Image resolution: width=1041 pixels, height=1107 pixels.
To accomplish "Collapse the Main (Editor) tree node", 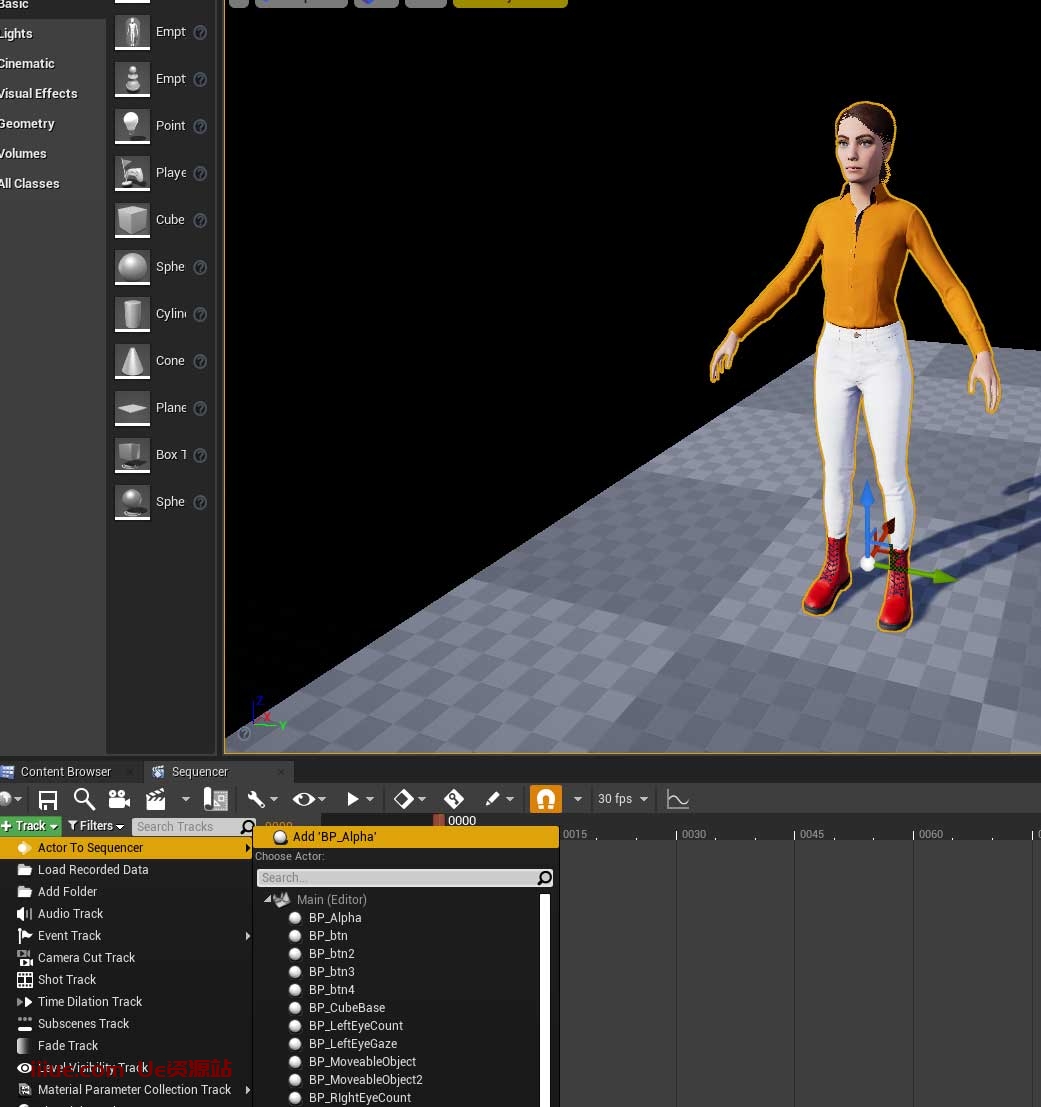I will point(268,900).
